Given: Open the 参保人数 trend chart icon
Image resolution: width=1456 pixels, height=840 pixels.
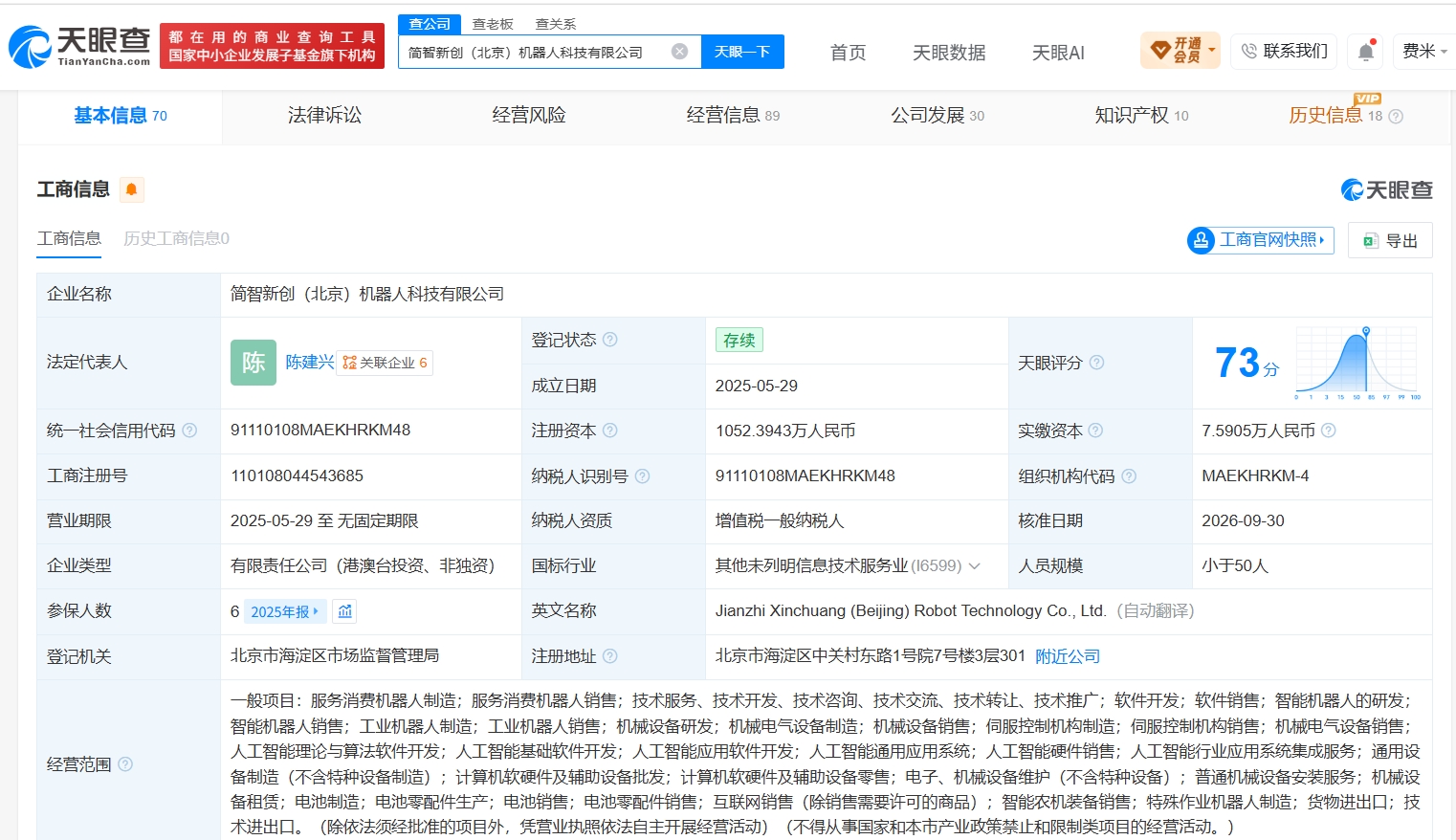Looking at the screenshot, I should pyautogui.click(x=345, y=611).
